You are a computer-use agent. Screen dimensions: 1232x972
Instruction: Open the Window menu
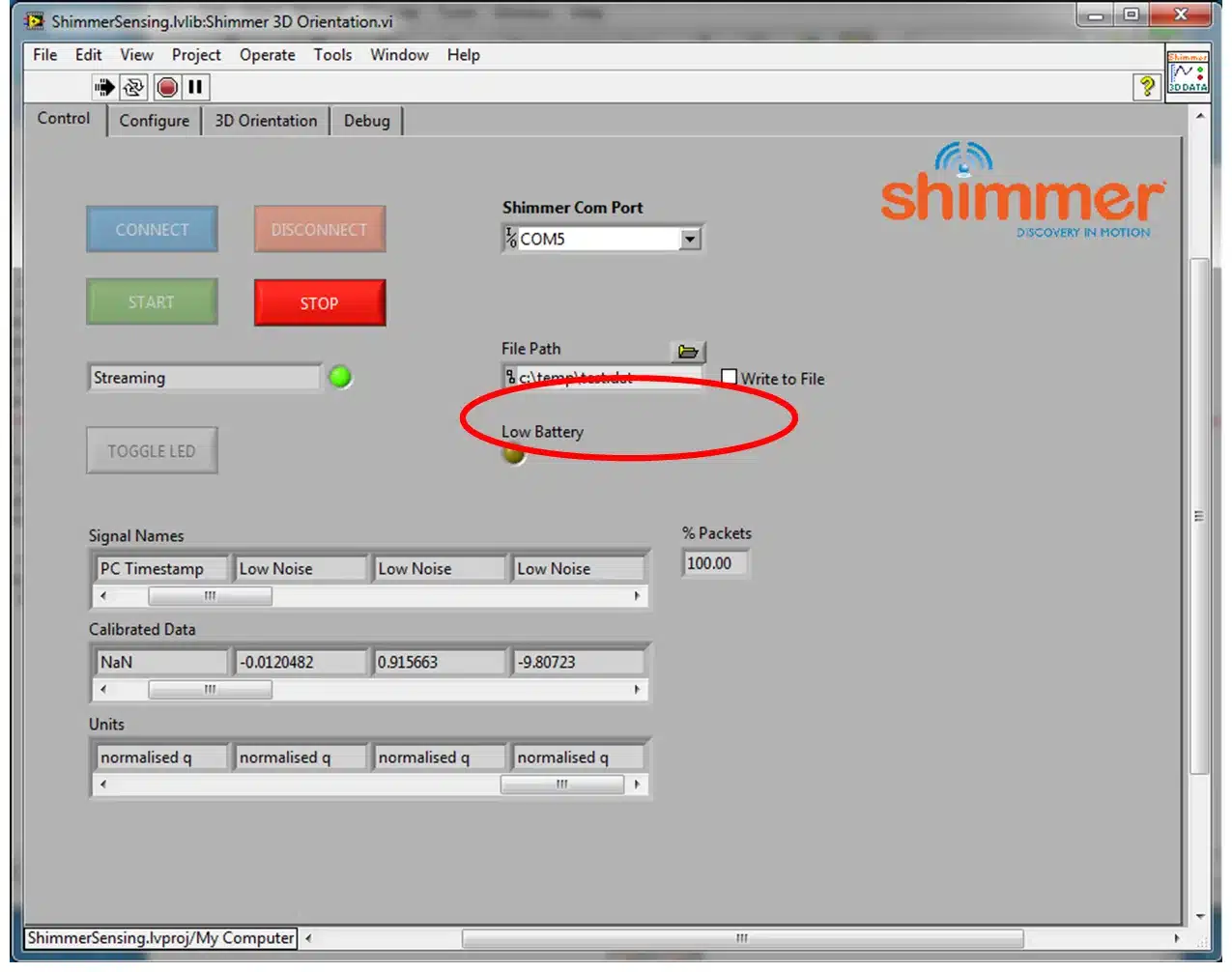tap(399, 55)
